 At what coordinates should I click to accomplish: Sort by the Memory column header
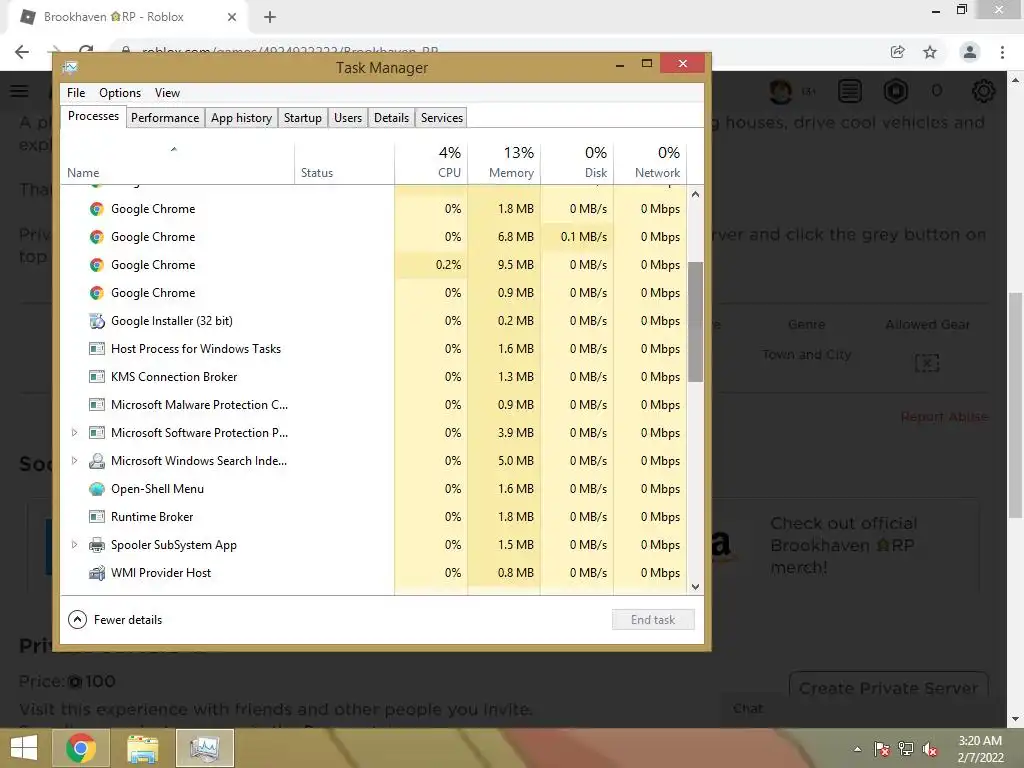click(x=504, y=161)
